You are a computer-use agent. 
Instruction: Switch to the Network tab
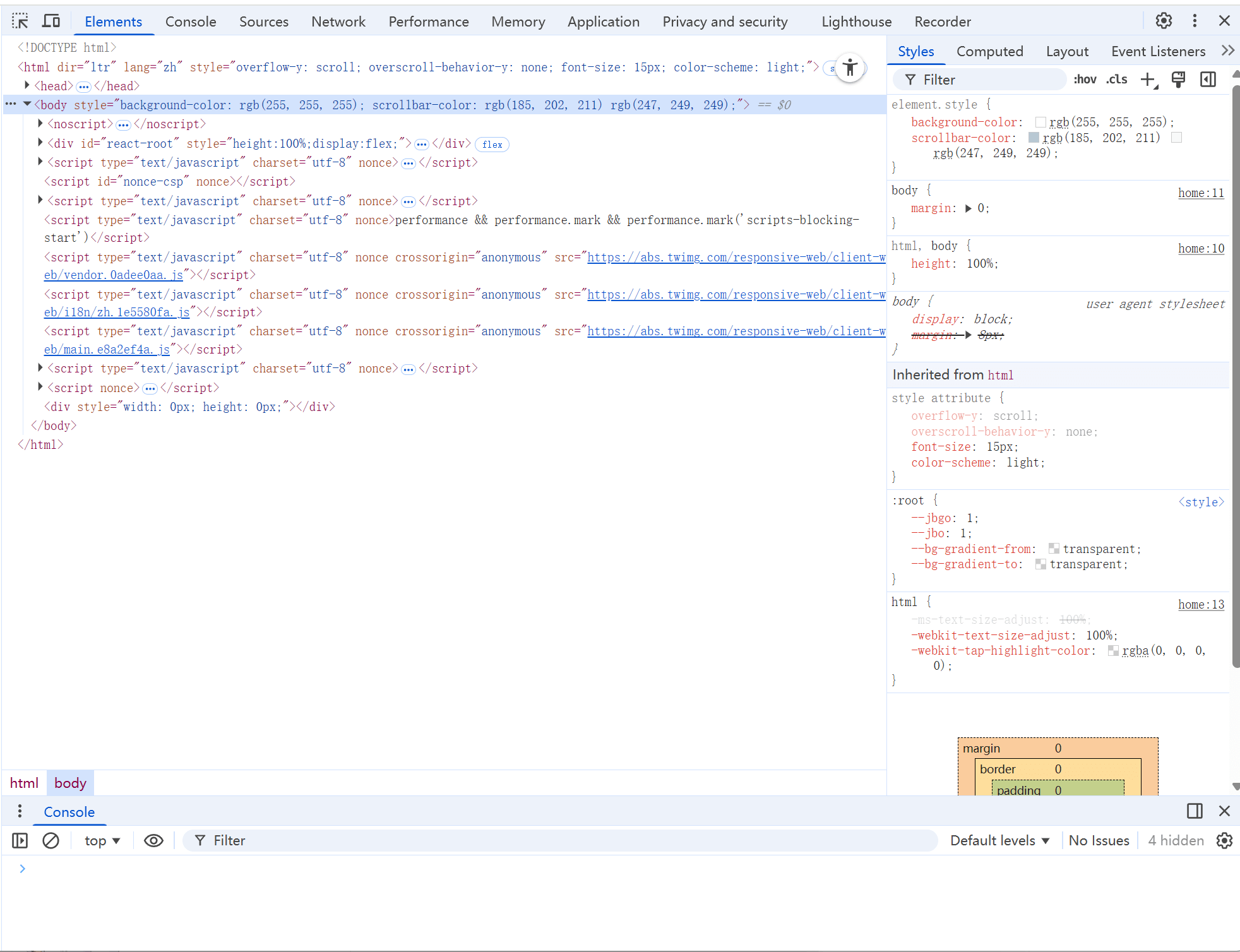[338, 21]
